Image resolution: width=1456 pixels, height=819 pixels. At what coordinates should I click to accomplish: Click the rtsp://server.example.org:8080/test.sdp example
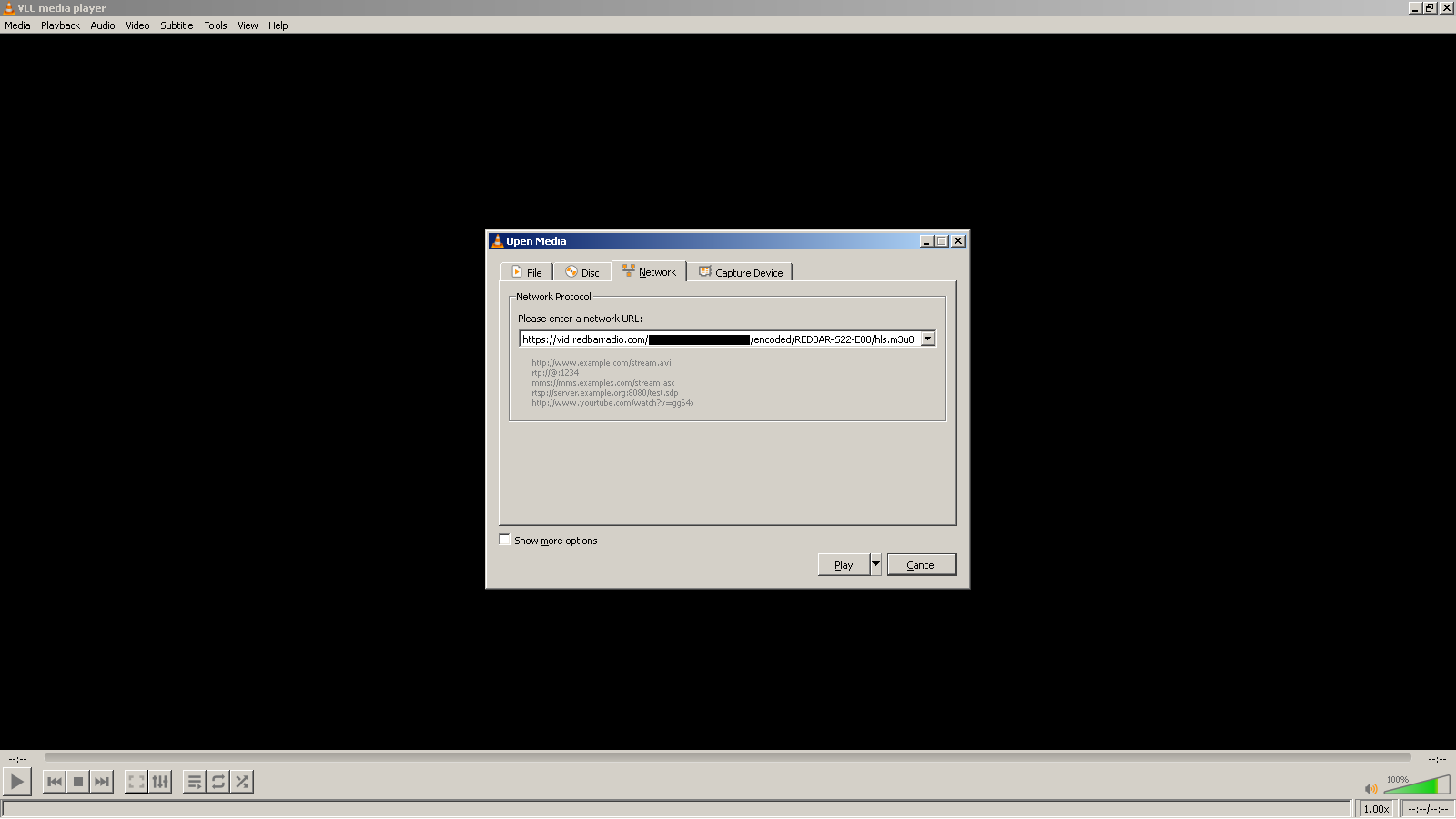click(x=605, y=393)
